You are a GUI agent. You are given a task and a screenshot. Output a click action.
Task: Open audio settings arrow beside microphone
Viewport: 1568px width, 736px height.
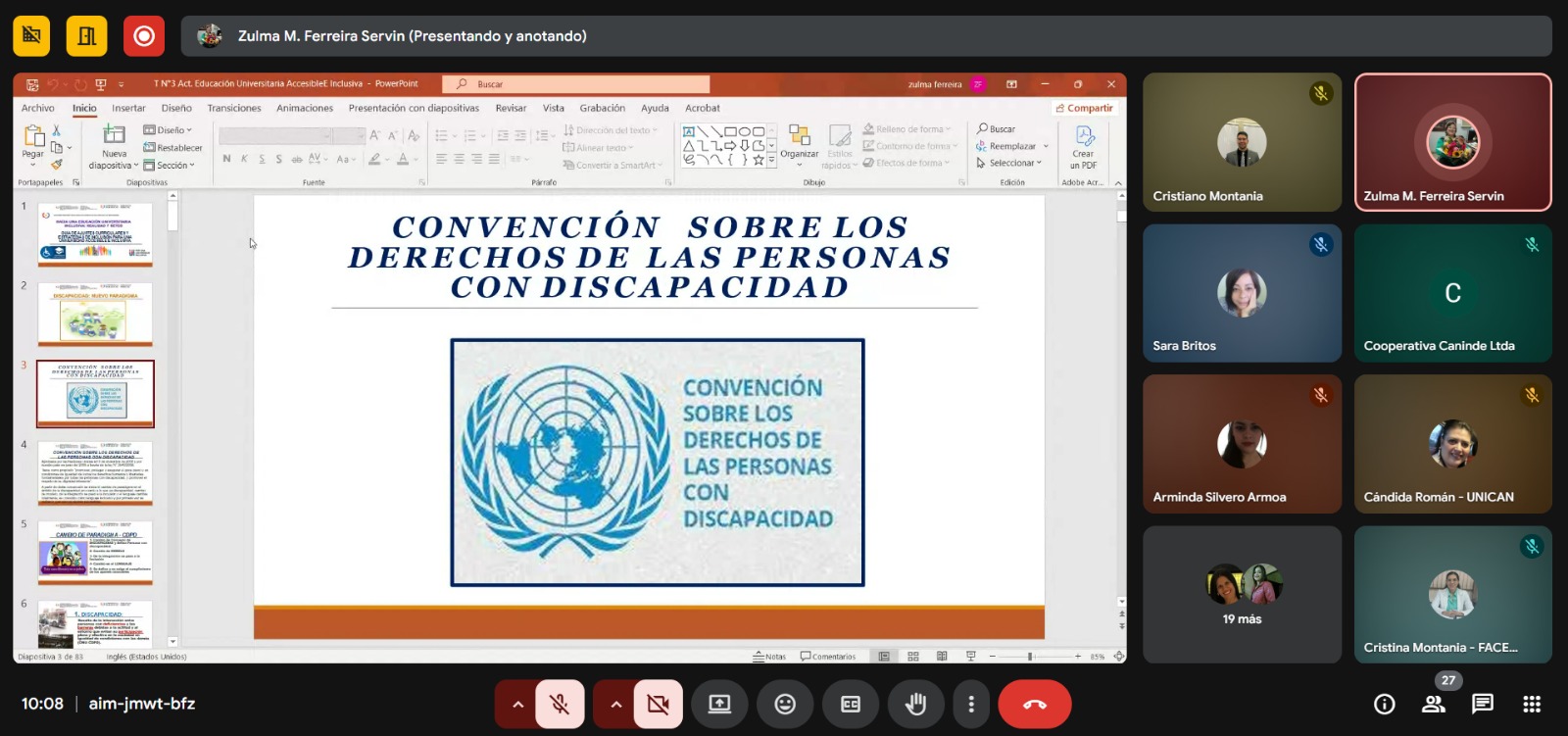click(517, 704)
